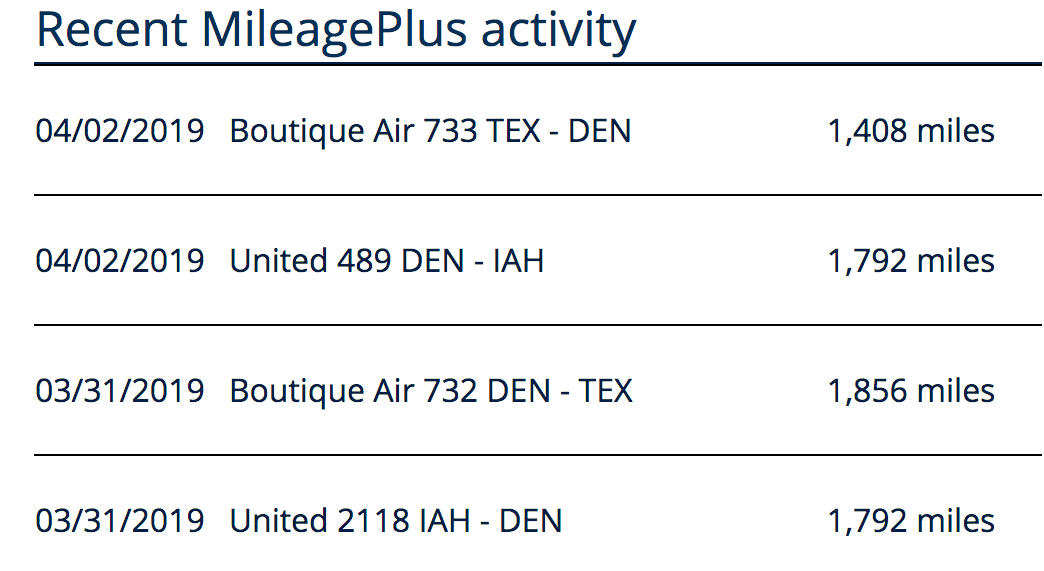The height and width of the screenshot is (571, 1044).
Task: Click the 1,792 miles for United 489
Action: click(911, 260)
